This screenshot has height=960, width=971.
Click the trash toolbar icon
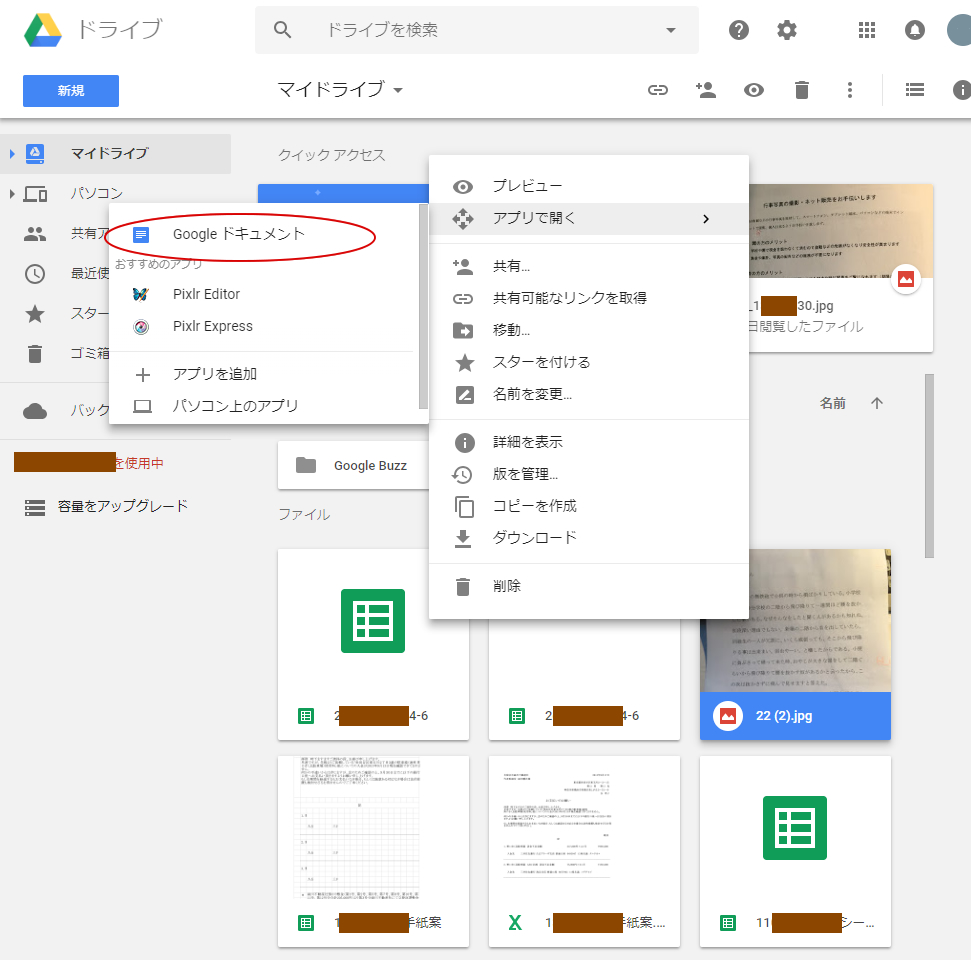pyautogui.click(x=801, y=90)
